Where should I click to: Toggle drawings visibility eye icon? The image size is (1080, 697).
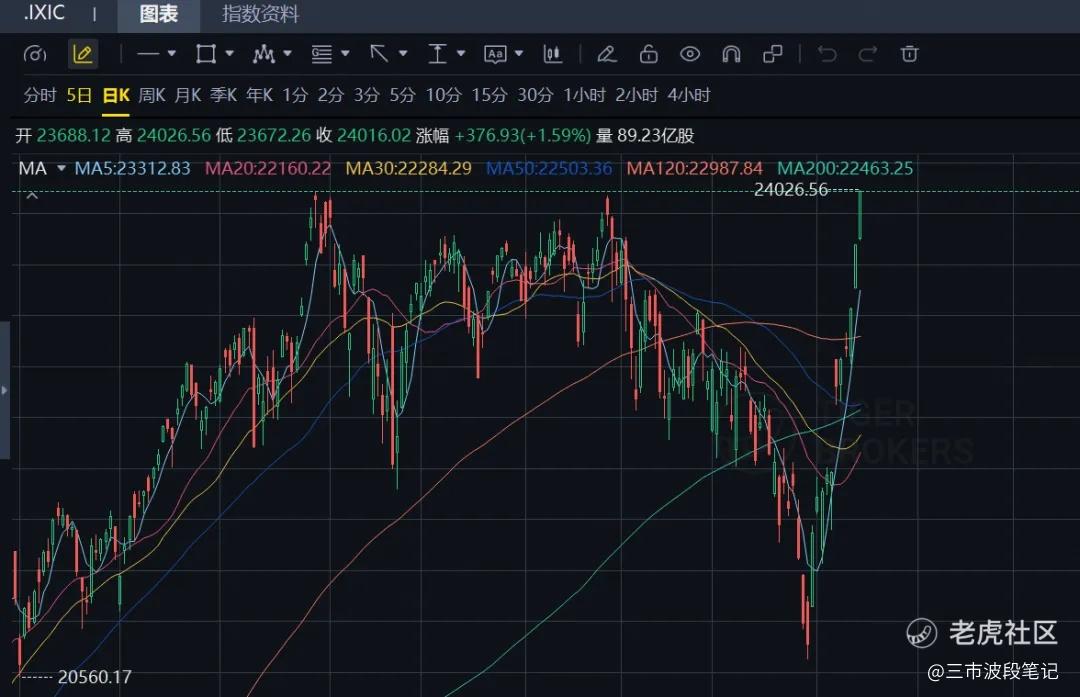[x=689, y=54]
